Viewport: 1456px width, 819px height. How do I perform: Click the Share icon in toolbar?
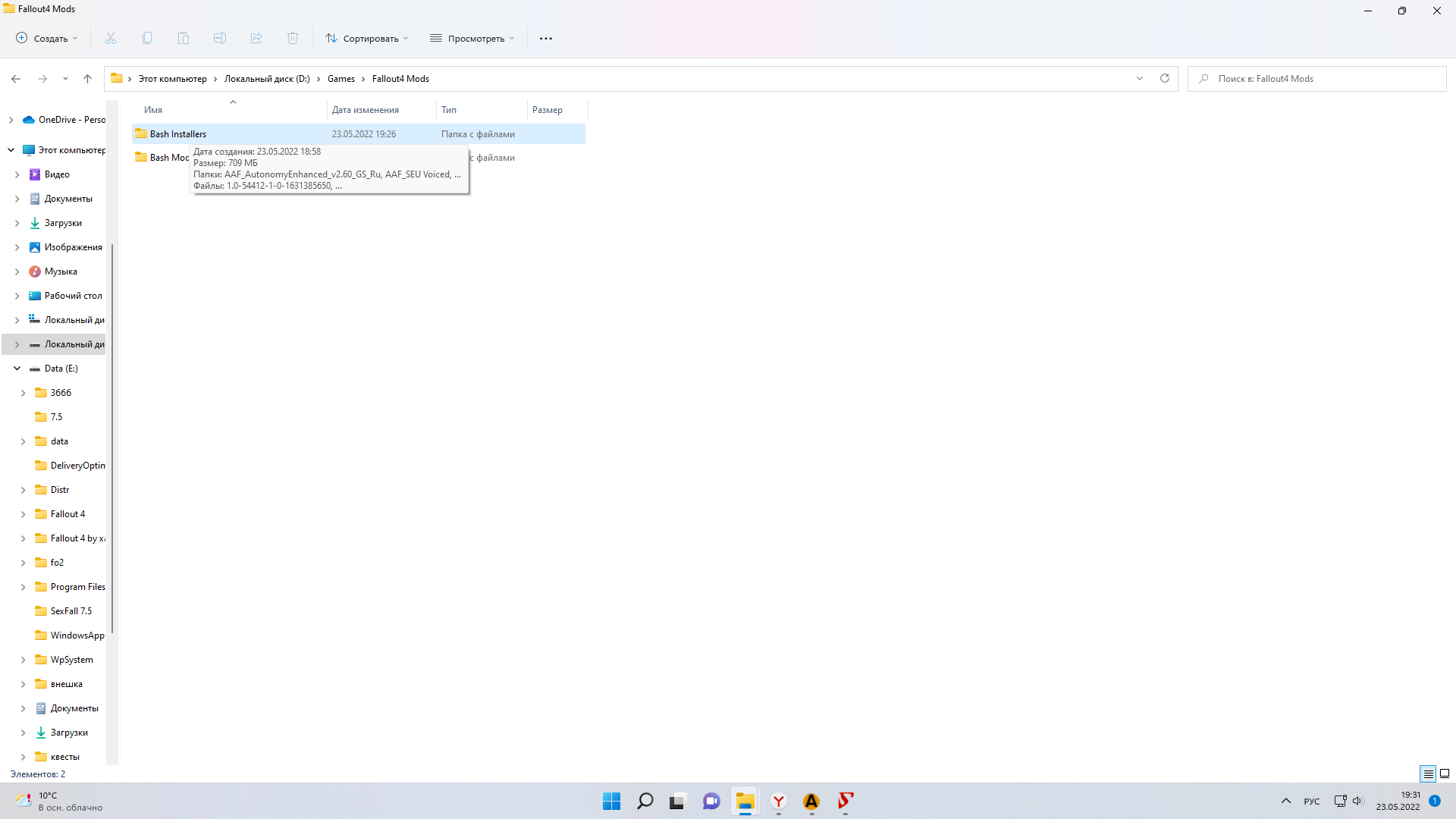pyautogui.click(x=256, y=38)
